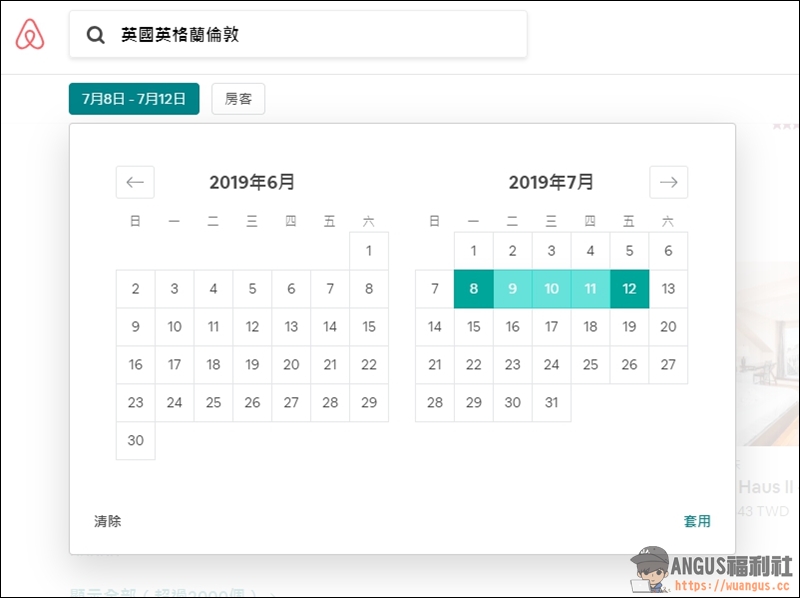
Task: Select June 1 in the calendar
Action: [369, 251]
